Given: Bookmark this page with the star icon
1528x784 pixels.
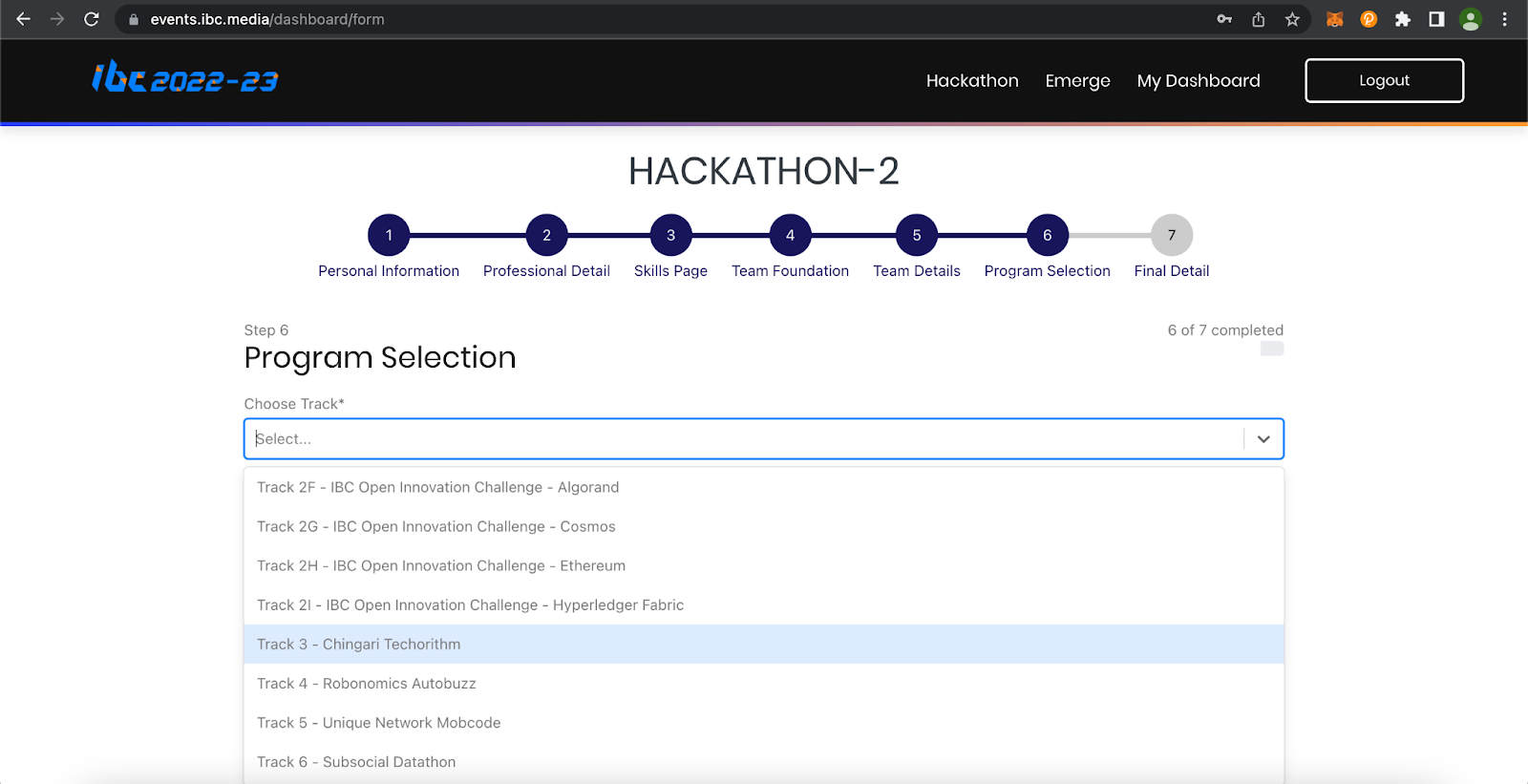Looking at the screenshot, I should (x=1292, y=19).
